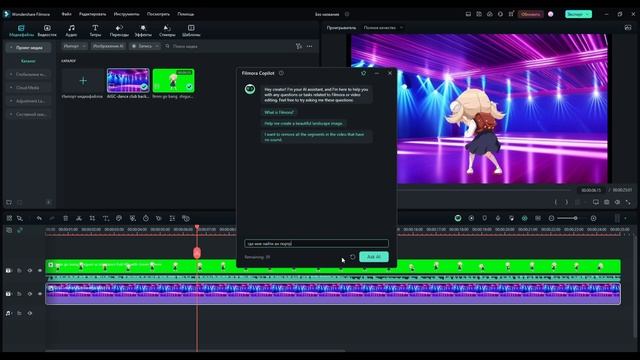The image size is (640, 360).
Task: Click the 'What is Filmora?' suggestion
Action: [279, 112]
